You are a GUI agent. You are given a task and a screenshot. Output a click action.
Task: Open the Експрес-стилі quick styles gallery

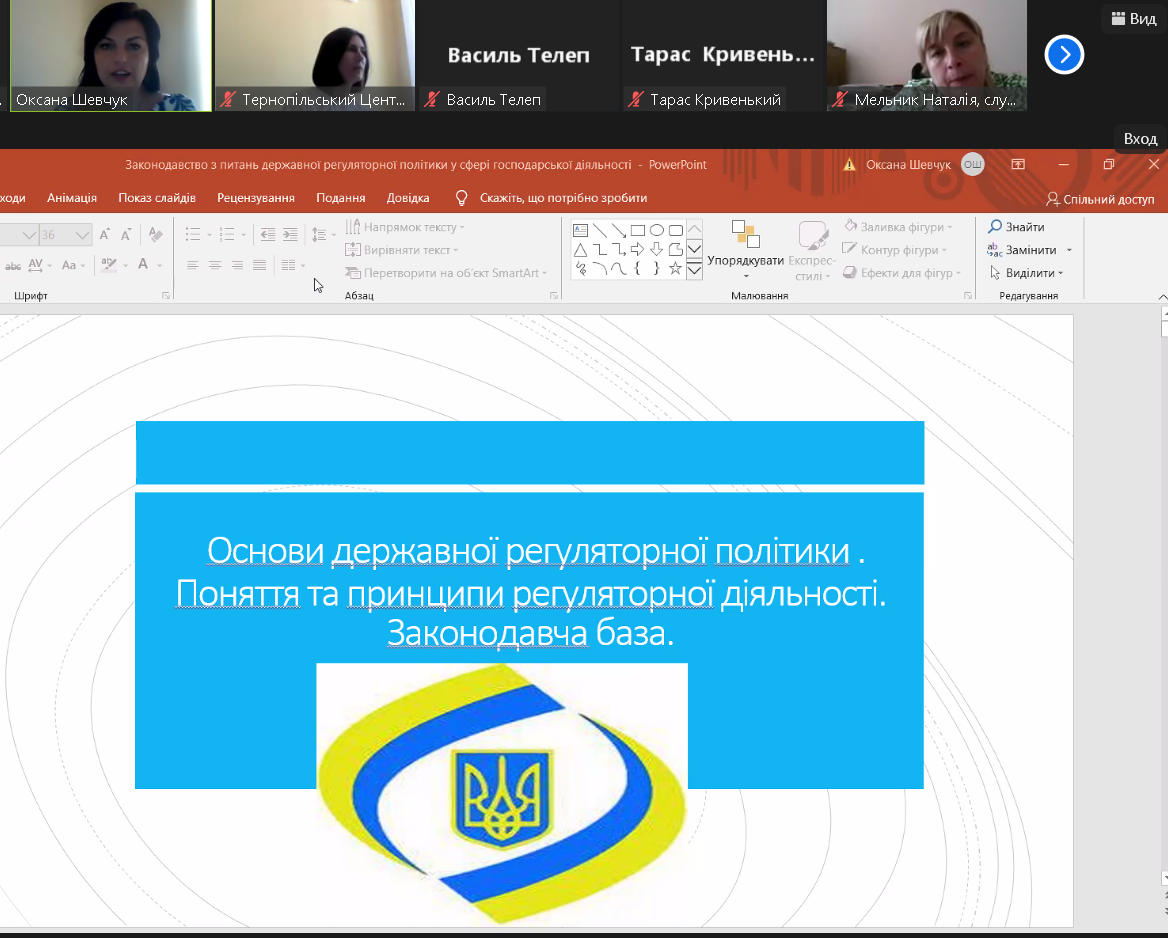click(x=811, y=250)
